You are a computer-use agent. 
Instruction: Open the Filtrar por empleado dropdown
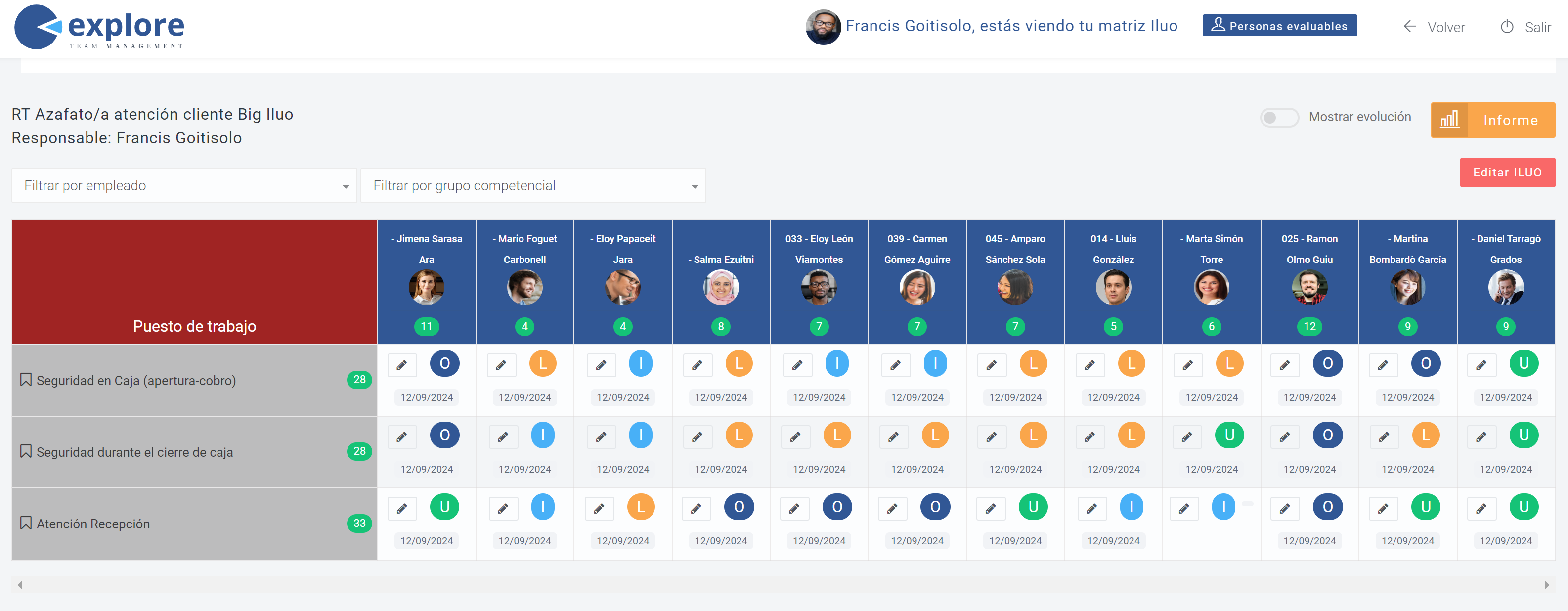coord(184,185)
